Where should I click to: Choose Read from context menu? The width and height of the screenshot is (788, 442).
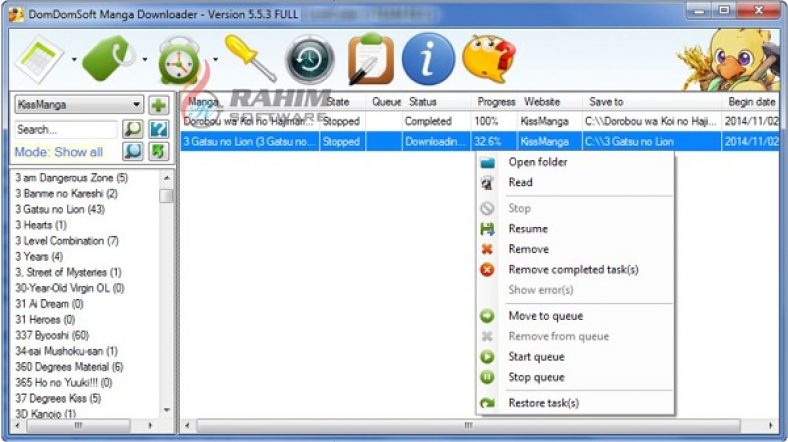click(x=520, y=182)
